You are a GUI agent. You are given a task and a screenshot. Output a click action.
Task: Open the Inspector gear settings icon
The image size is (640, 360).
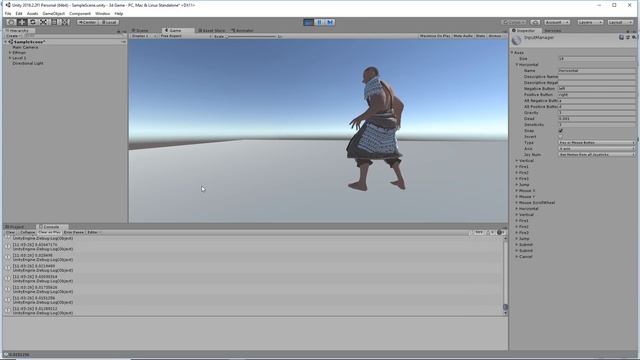click(x=634, y=37)
